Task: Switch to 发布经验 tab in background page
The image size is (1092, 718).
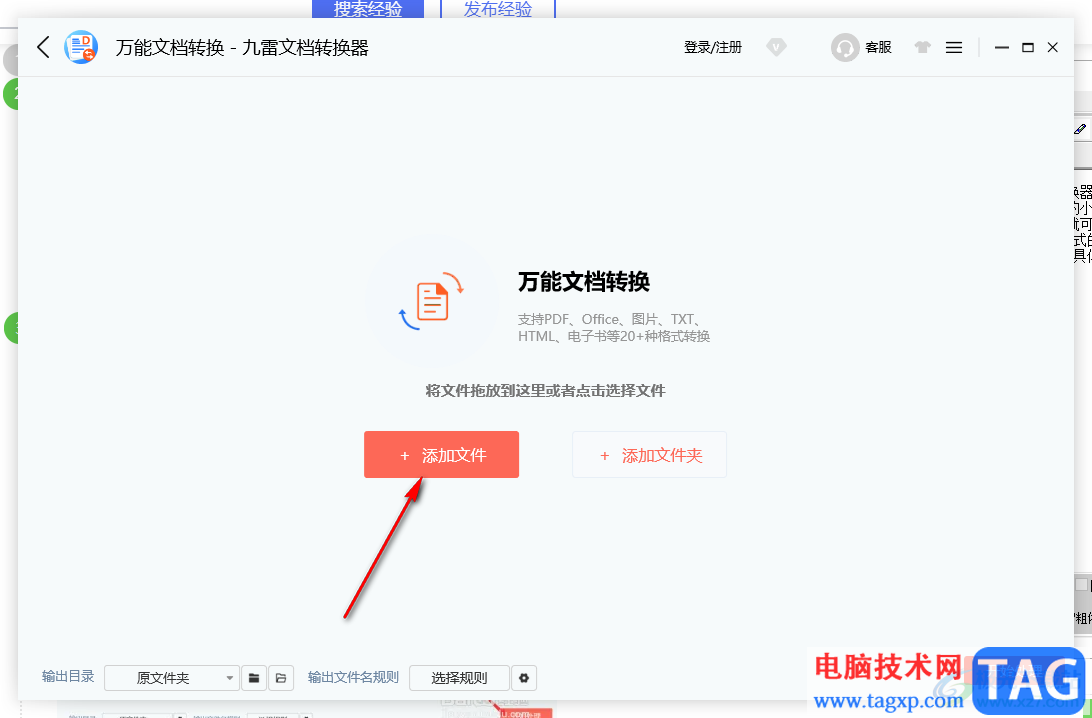Action: 498,9
